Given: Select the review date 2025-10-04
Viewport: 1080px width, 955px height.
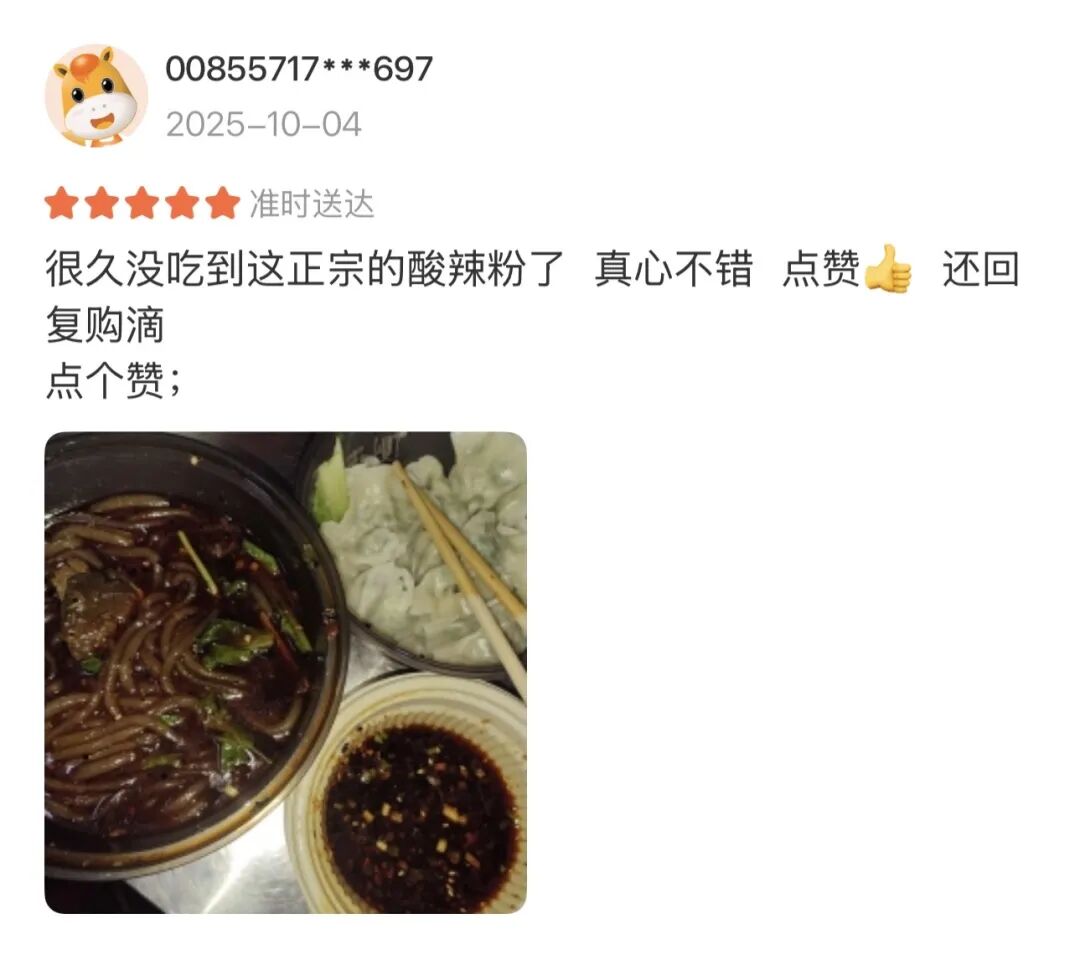Looking at the screenshot, I should (x=263, y=125).
